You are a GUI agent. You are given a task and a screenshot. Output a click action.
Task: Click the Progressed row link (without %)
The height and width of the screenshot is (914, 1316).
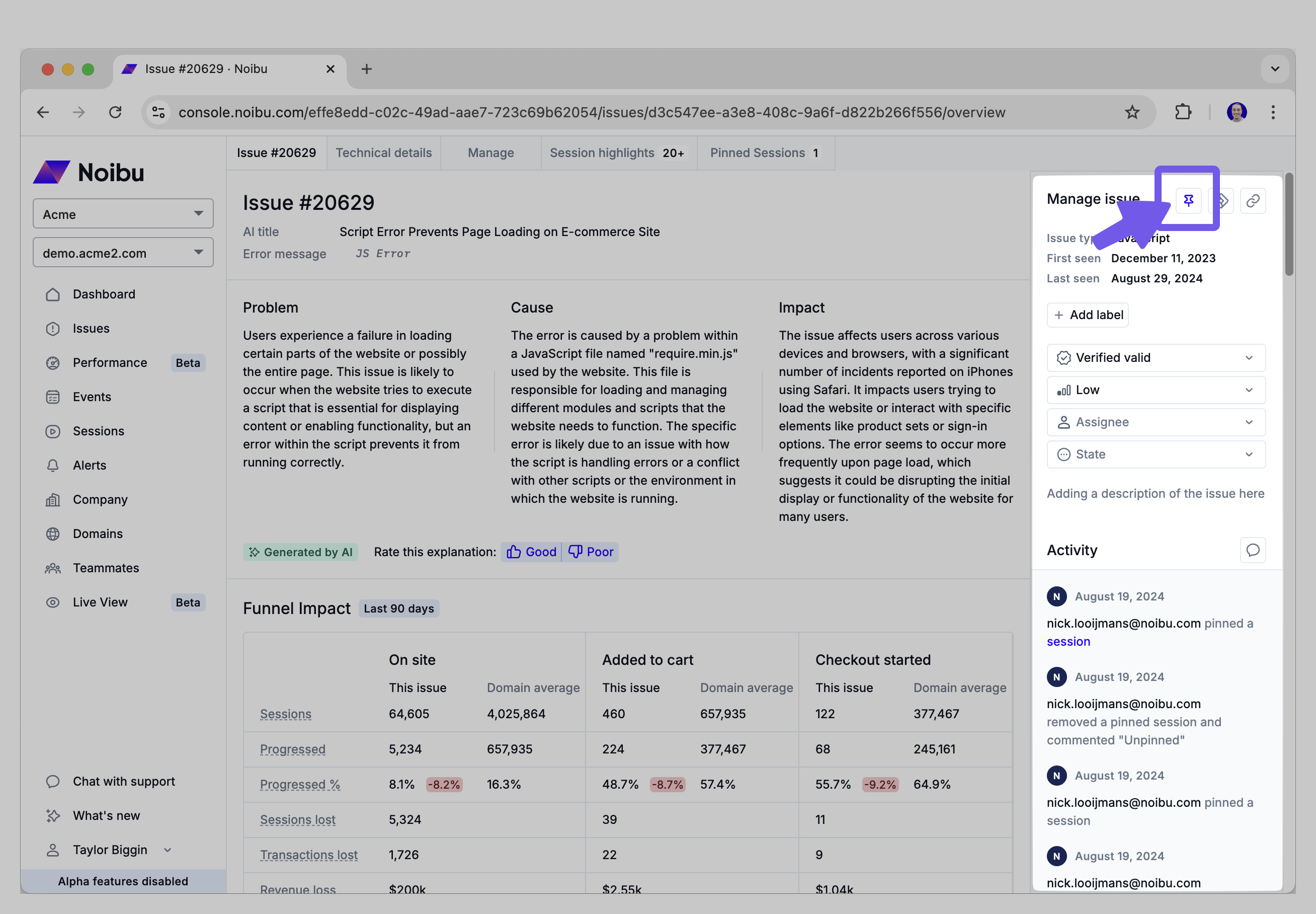292,749
